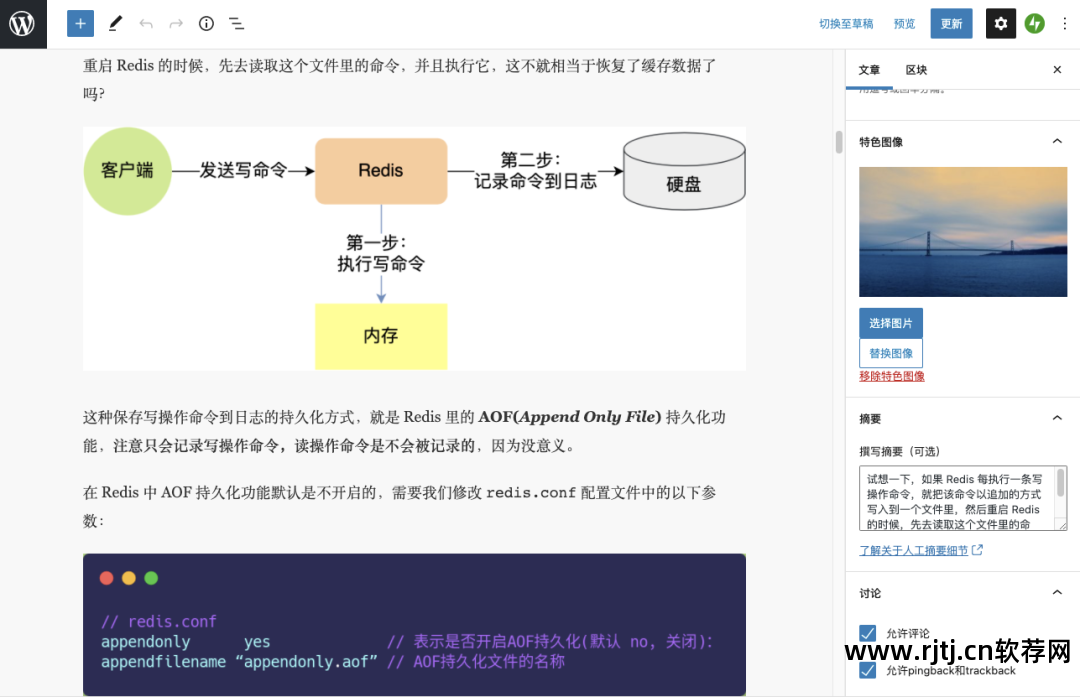Click the 特色图像 panel heading
Image resolution: width=1080 pixels, height=697 pixels.
point(880,142)
